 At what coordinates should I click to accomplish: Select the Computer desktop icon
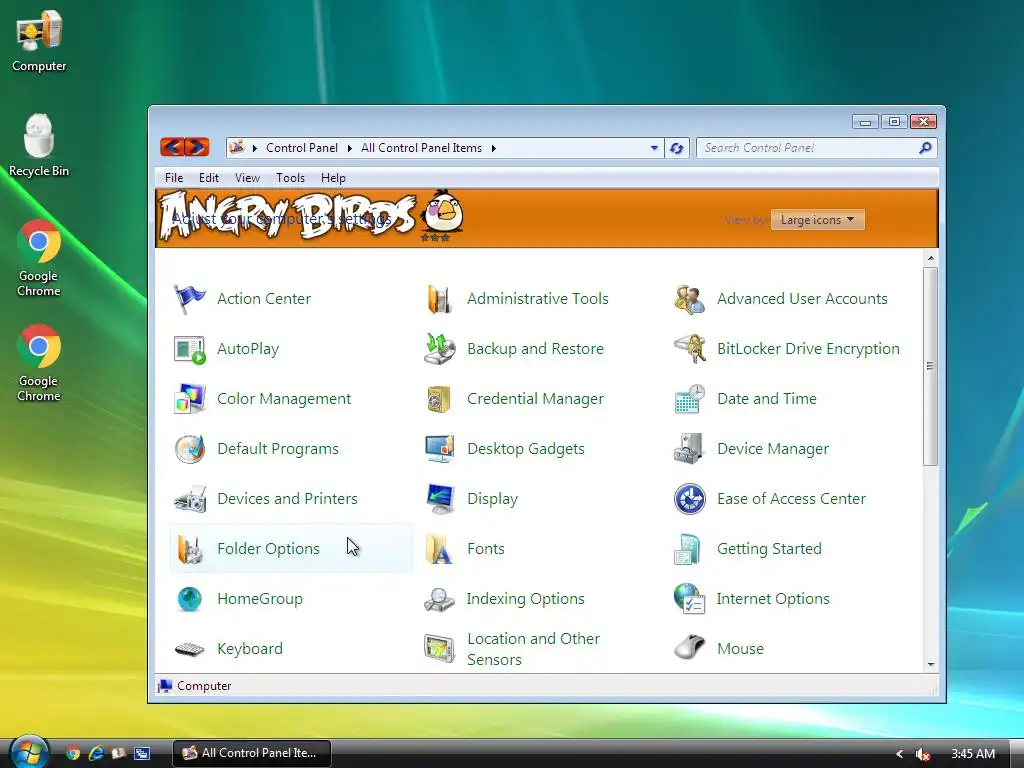click(x=39, y=41)
